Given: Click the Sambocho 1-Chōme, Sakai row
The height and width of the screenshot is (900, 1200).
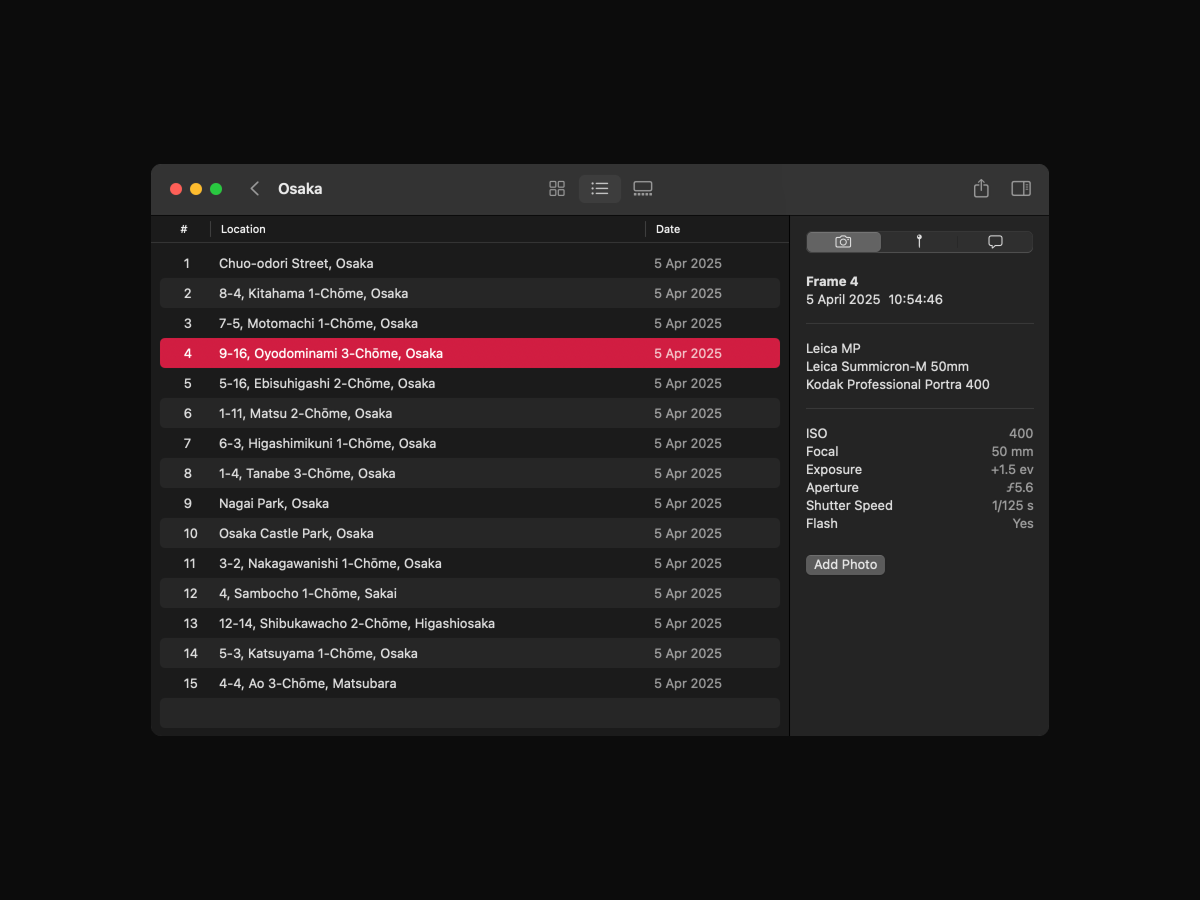Looking at the screenshot, I should pos(470,594).
